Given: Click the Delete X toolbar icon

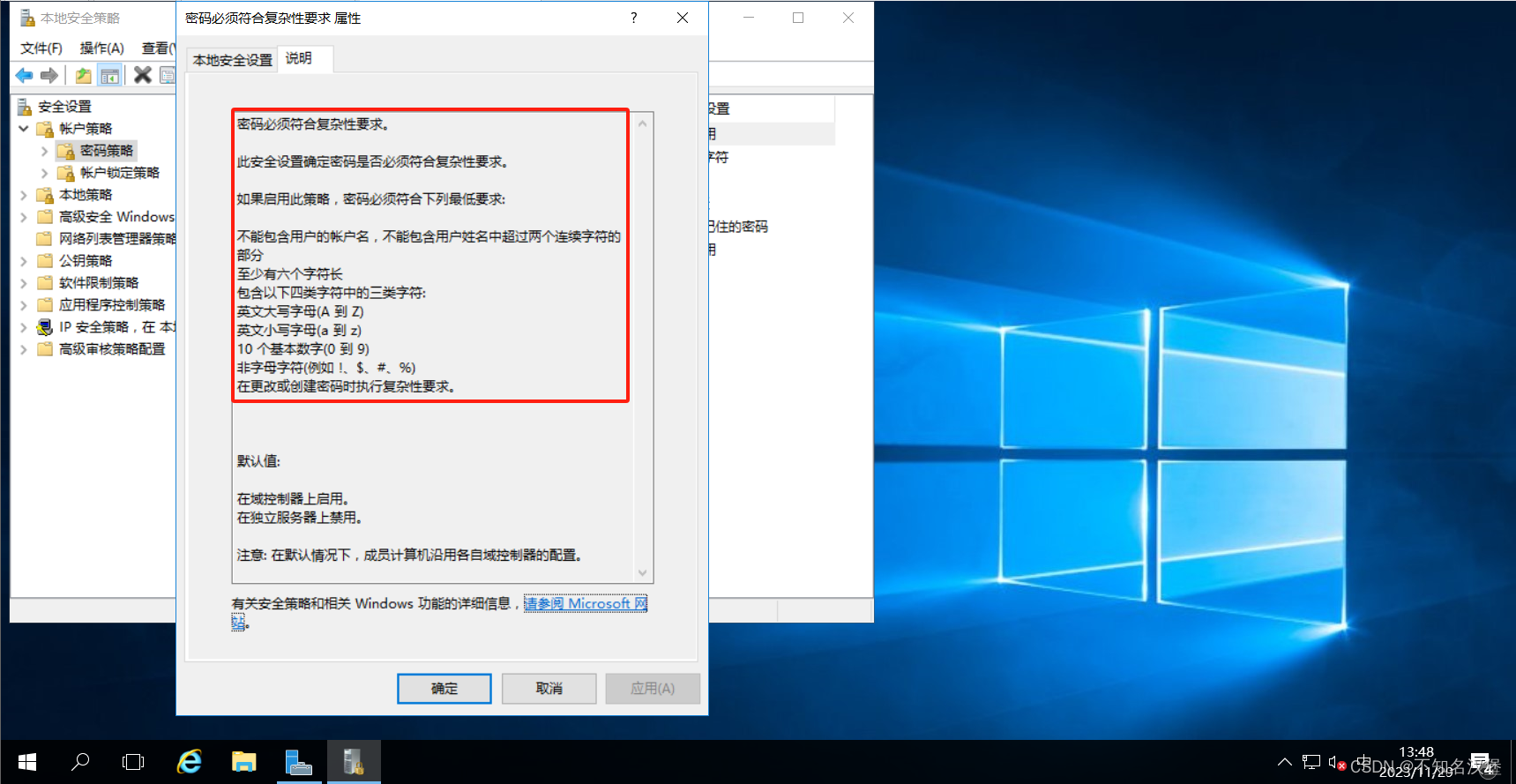Looking at the screenshot, I should (142, 75).
